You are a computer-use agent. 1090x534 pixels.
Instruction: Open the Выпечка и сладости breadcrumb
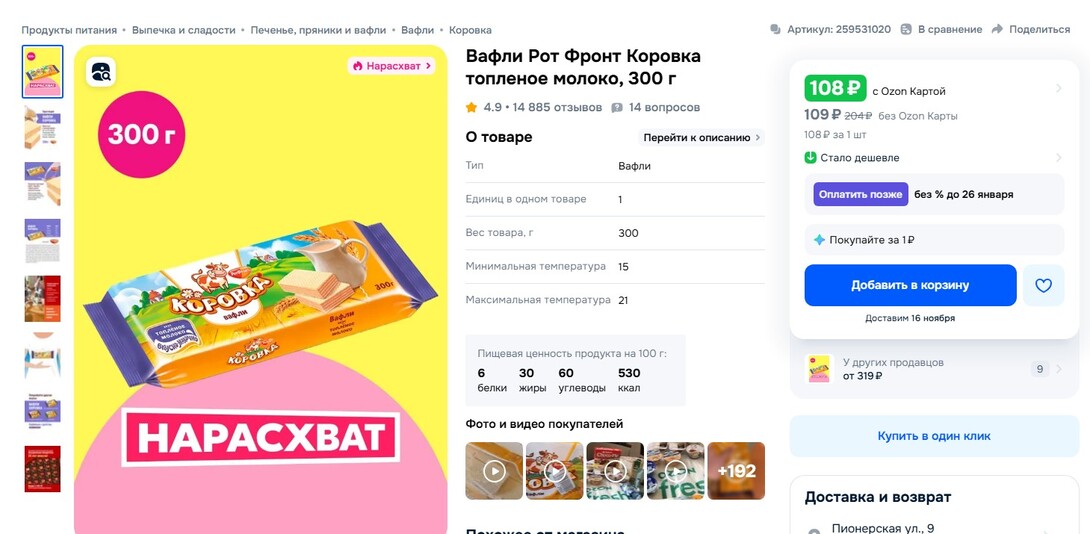point(184,30)
